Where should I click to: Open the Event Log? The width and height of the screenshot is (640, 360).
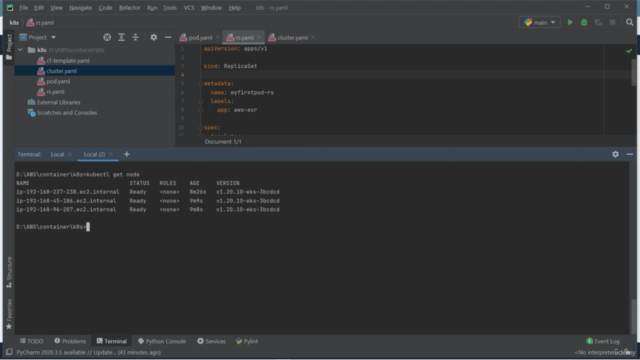[x=603, y=341]
